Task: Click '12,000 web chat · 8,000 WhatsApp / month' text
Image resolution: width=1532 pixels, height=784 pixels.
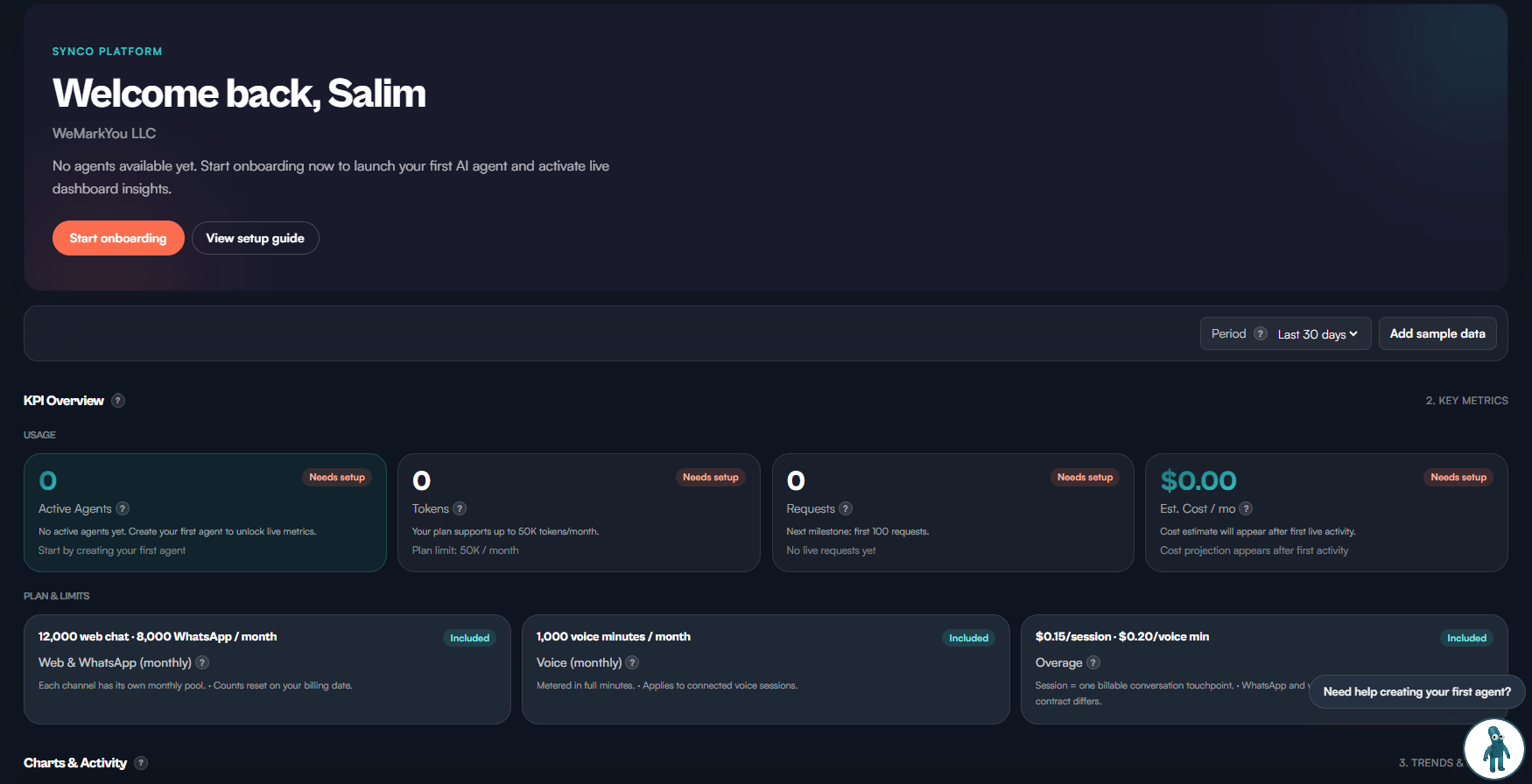Action: [x=158, y=636]
